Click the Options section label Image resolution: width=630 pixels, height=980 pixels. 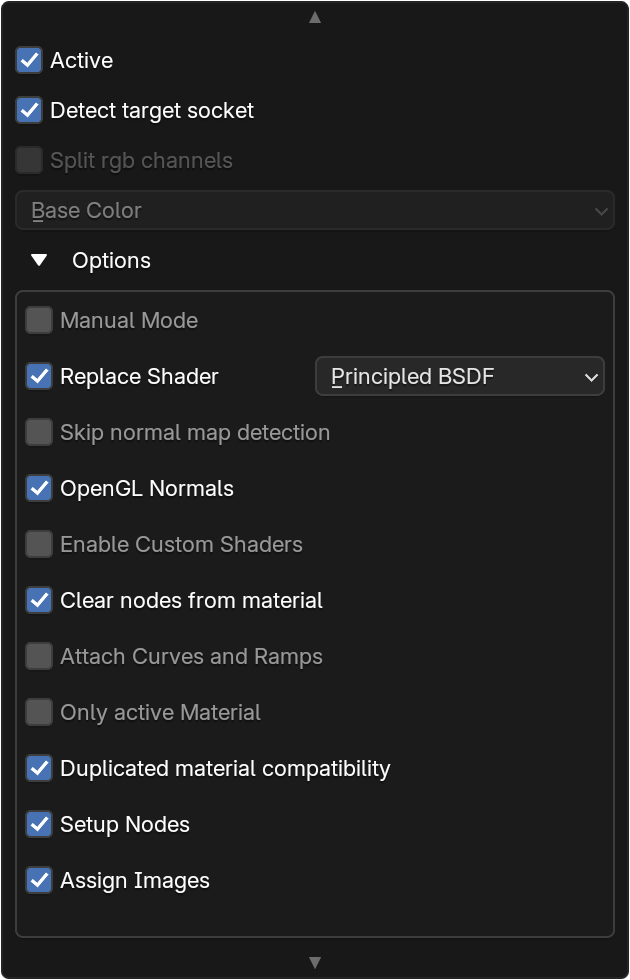coord(111,261)
